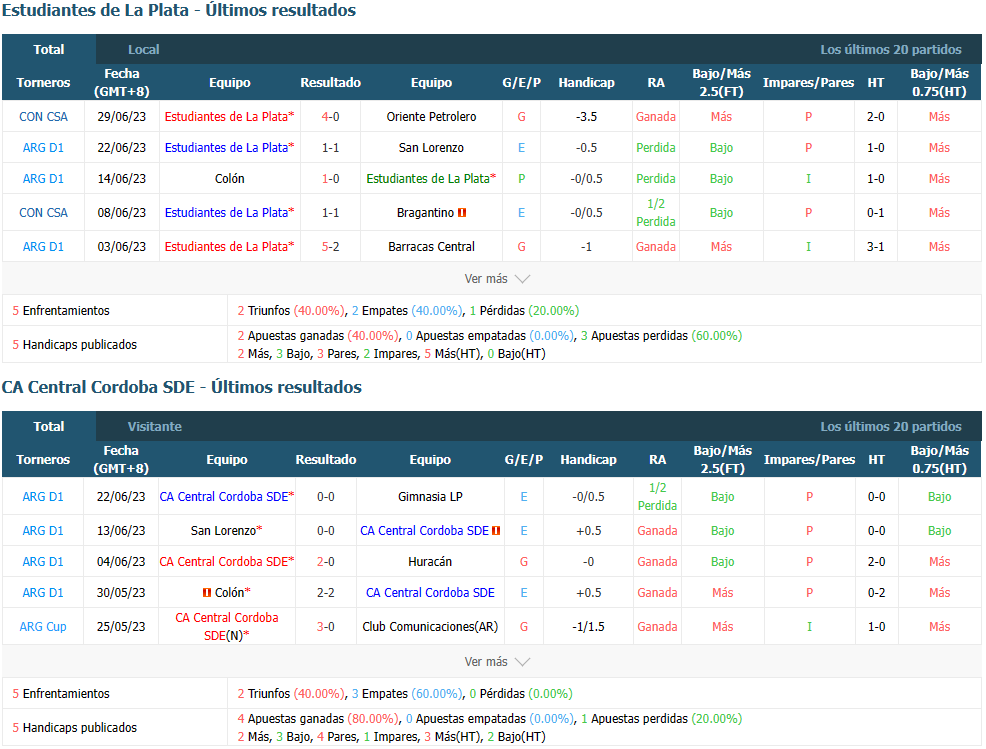
Task: Open ARG D1 link for Gimnasia LP match
Action: [x=43, y=497]
